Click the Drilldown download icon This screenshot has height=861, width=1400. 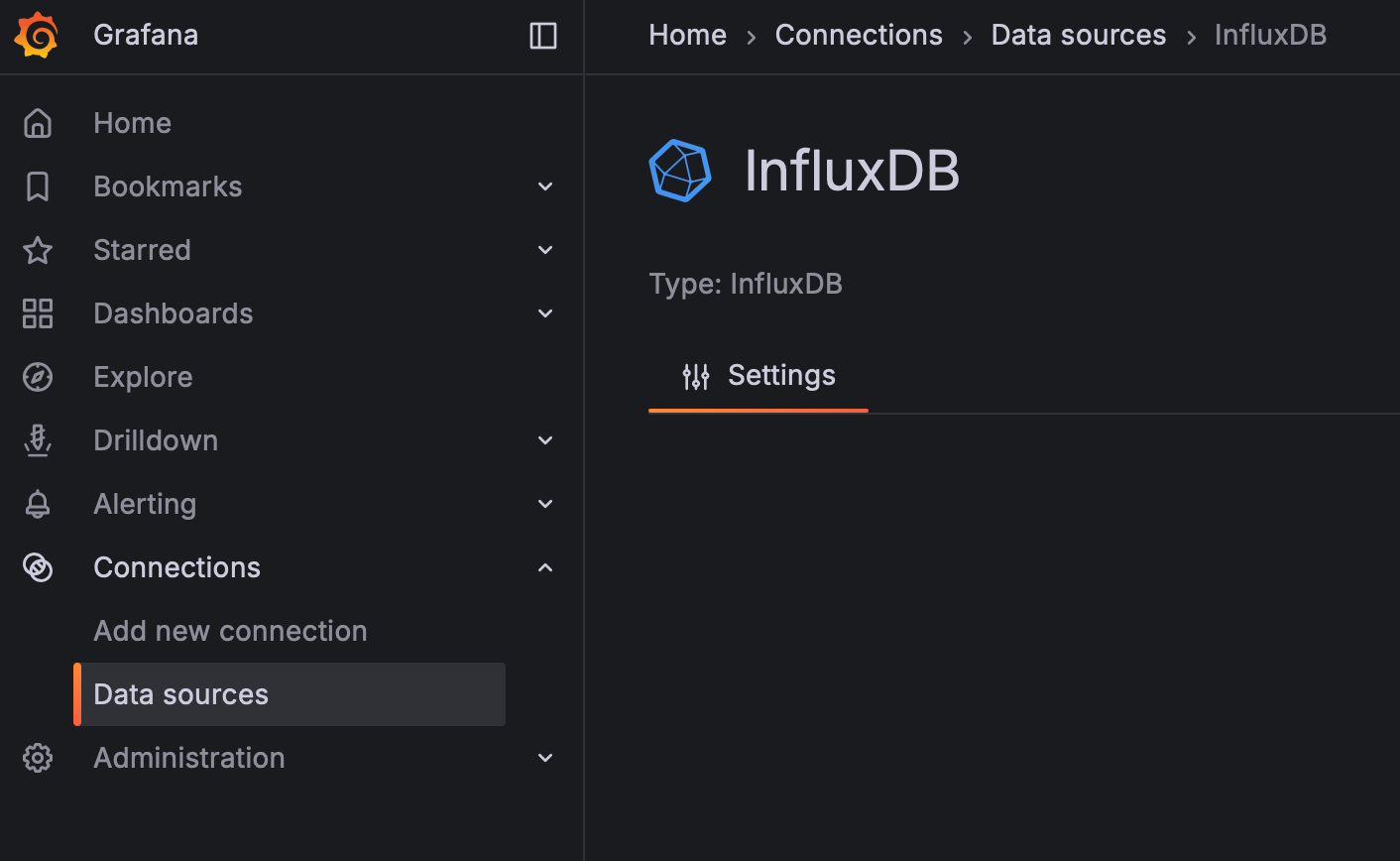(38, 440)
